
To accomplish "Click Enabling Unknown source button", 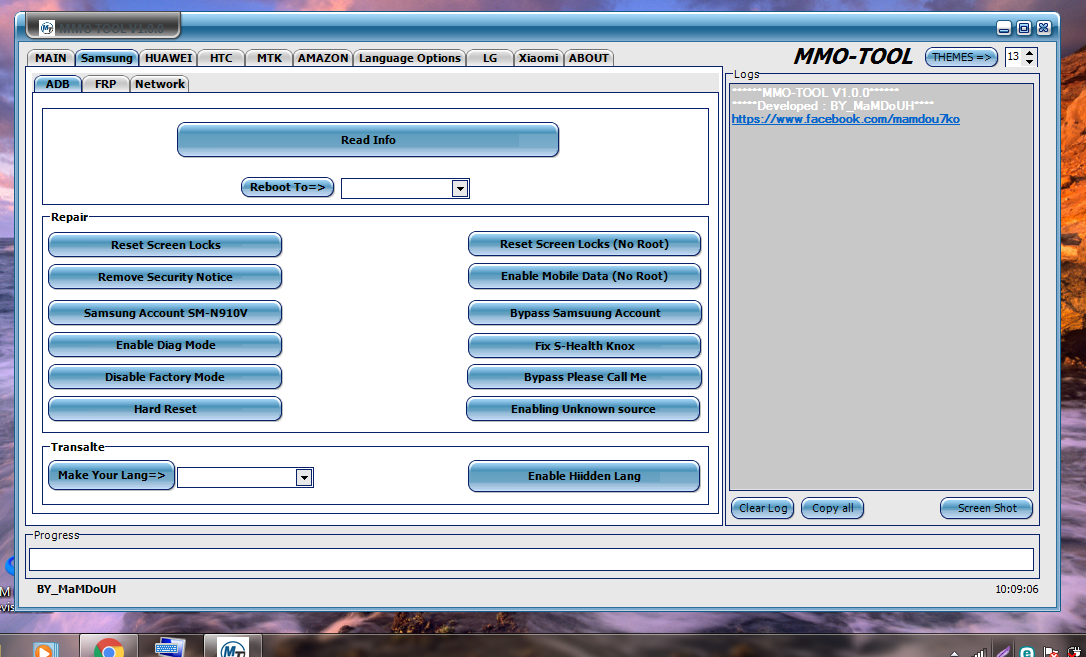I will tap(582, 408).
